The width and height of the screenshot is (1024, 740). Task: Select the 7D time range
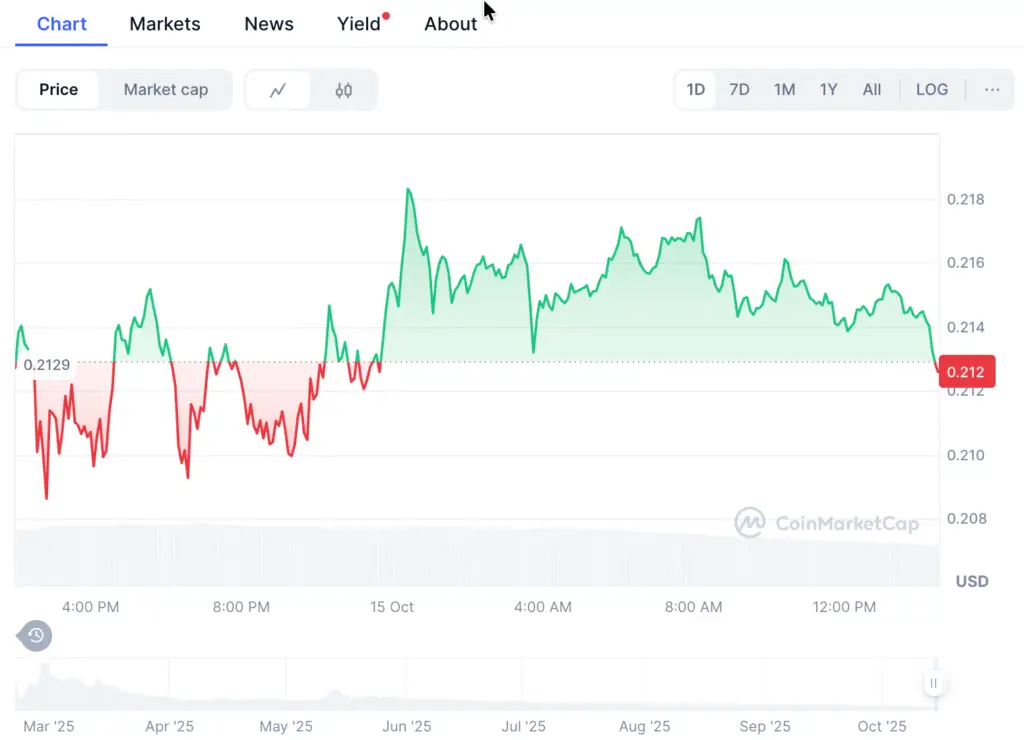[x=739, y=90]
